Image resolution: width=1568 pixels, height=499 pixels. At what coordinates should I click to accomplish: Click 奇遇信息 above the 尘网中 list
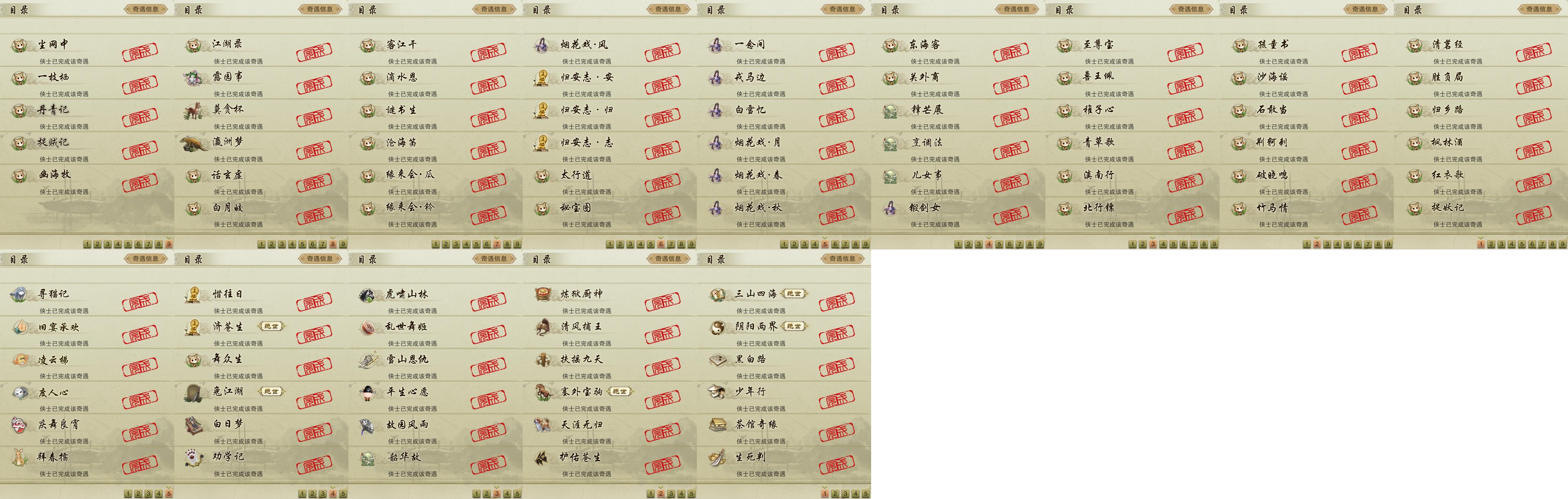pyautogui.click(x=146, y=9)
